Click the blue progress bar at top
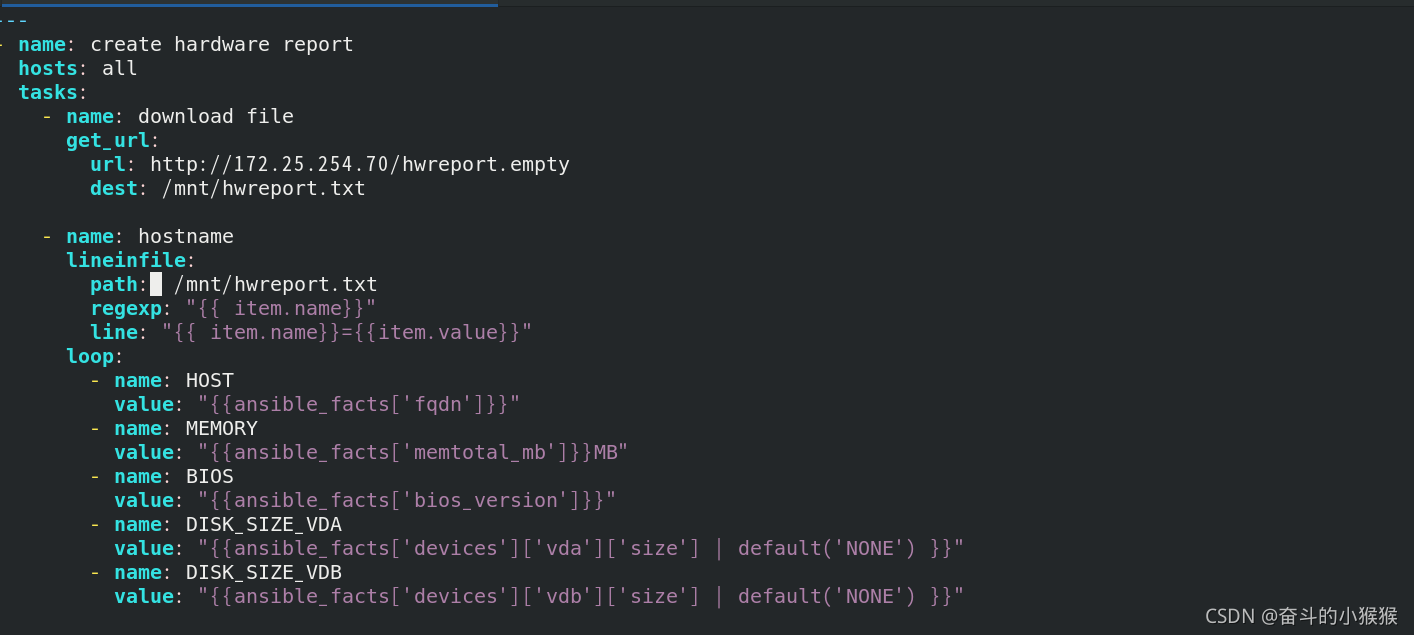This screenshot has width=1414, height=635. (x=249, y=4)
